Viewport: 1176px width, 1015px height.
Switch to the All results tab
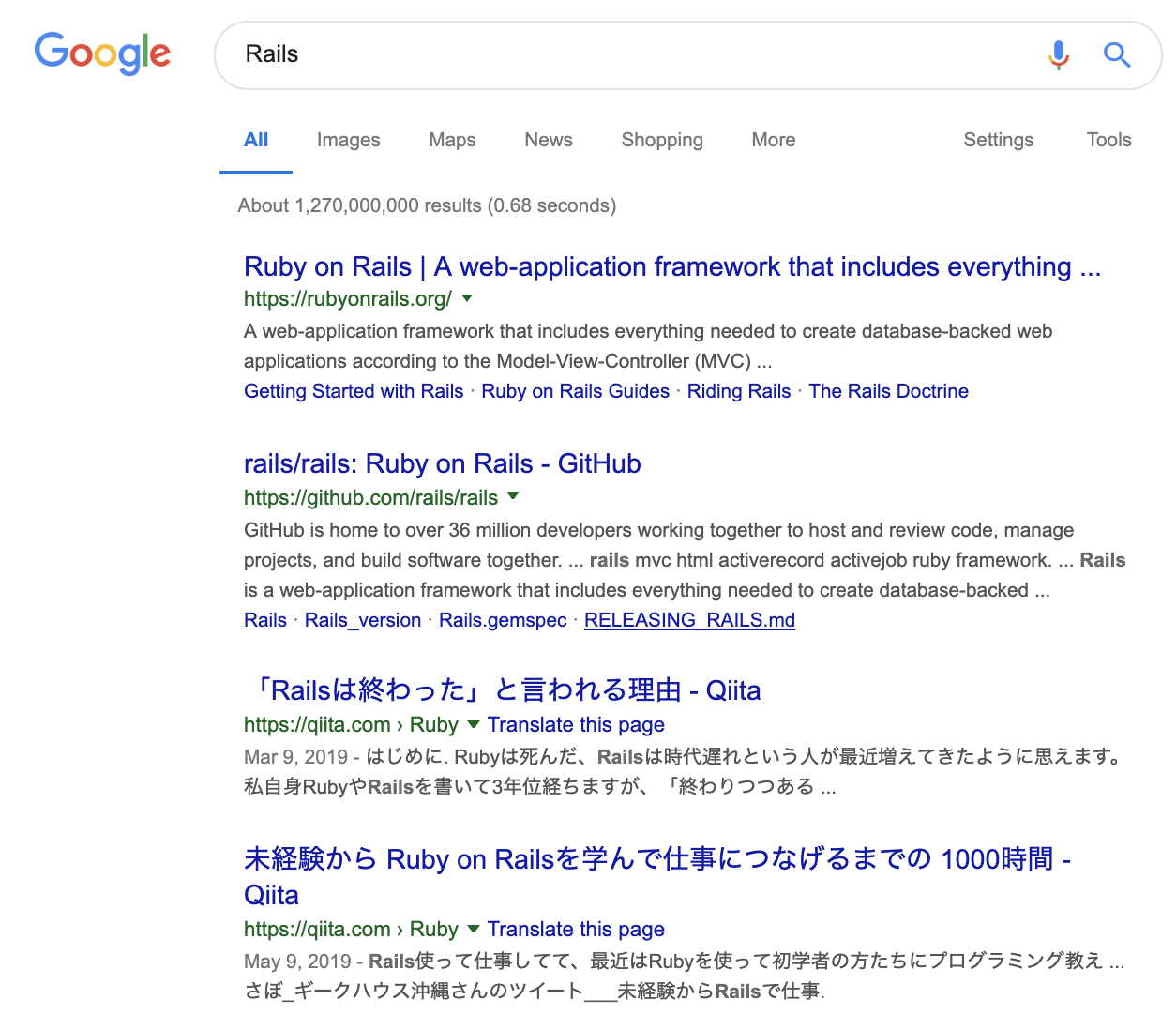[x=256, y=140]
